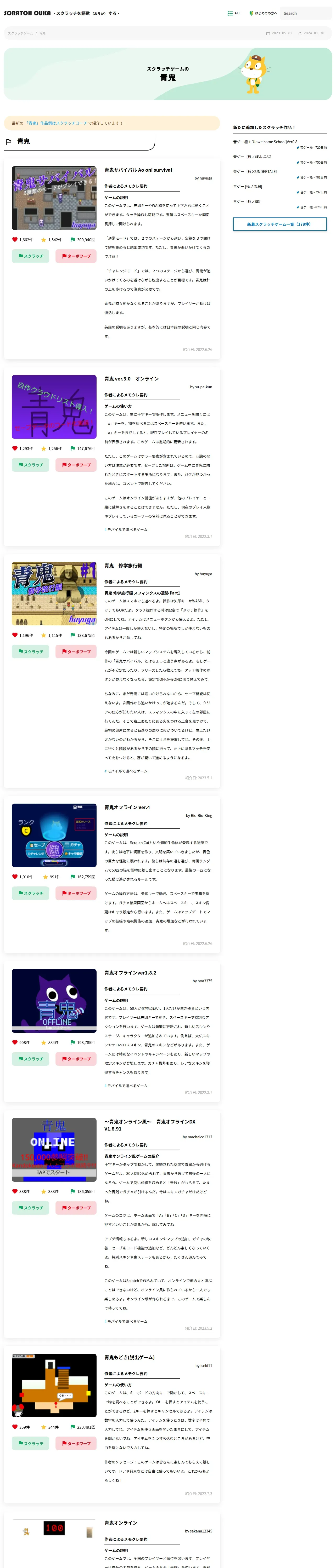The width and height of the screenshot is (336, 1568).
Task: Open thumbnail of 青鬼サバイバル Ao oni survival
Action: point(54,198)
